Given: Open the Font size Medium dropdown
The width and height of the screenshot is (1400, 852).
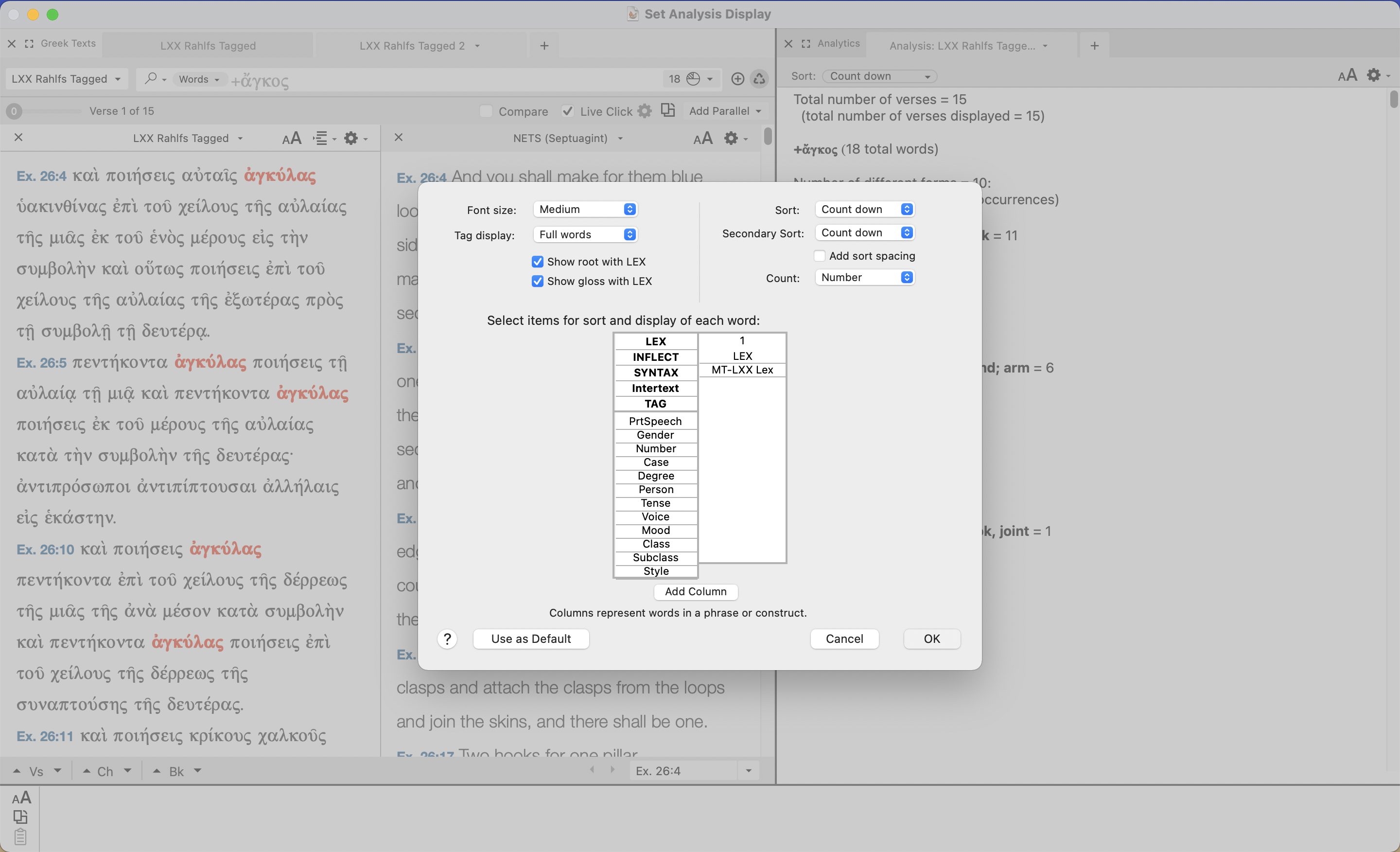Looking at the screenshot, I should [585, 209].
